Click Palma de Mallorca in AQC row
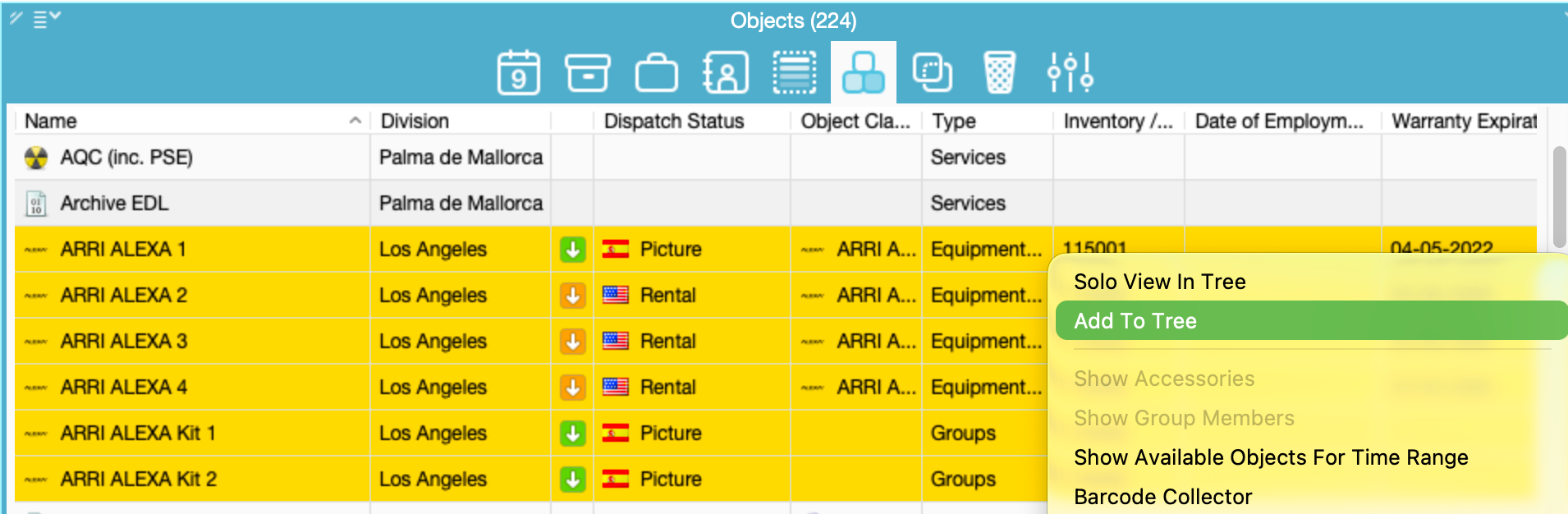 pos(461,157)
